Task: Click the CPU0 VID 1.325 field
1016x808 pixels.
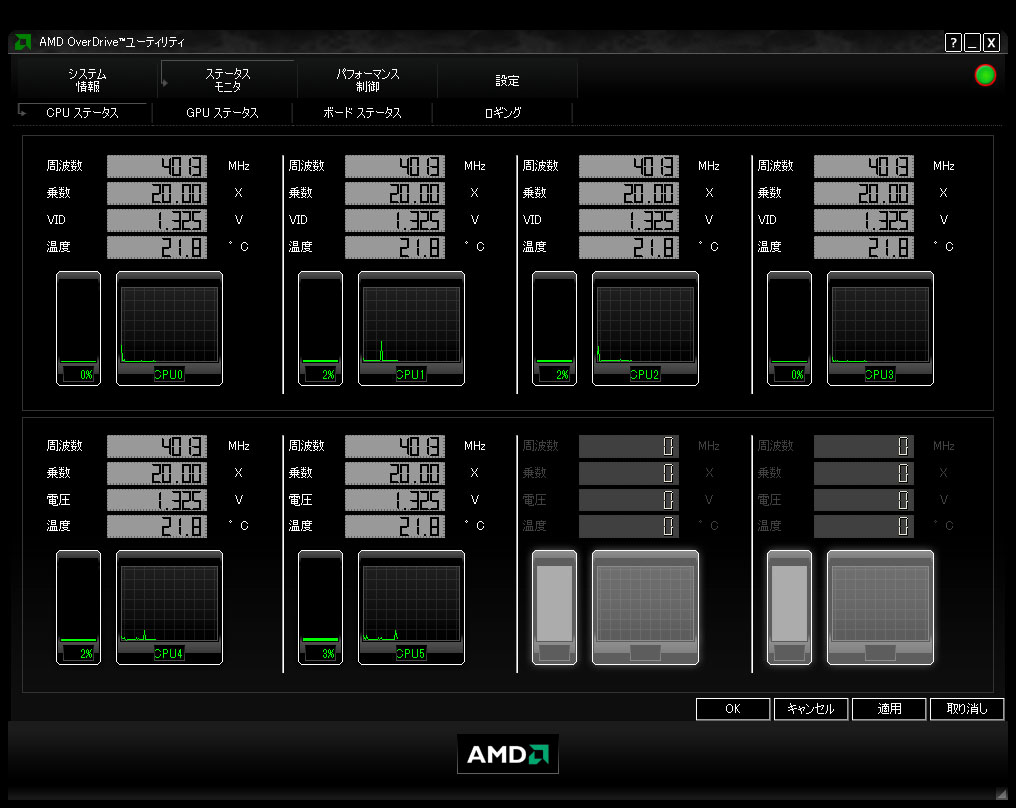Action: (x=157, y=220)
